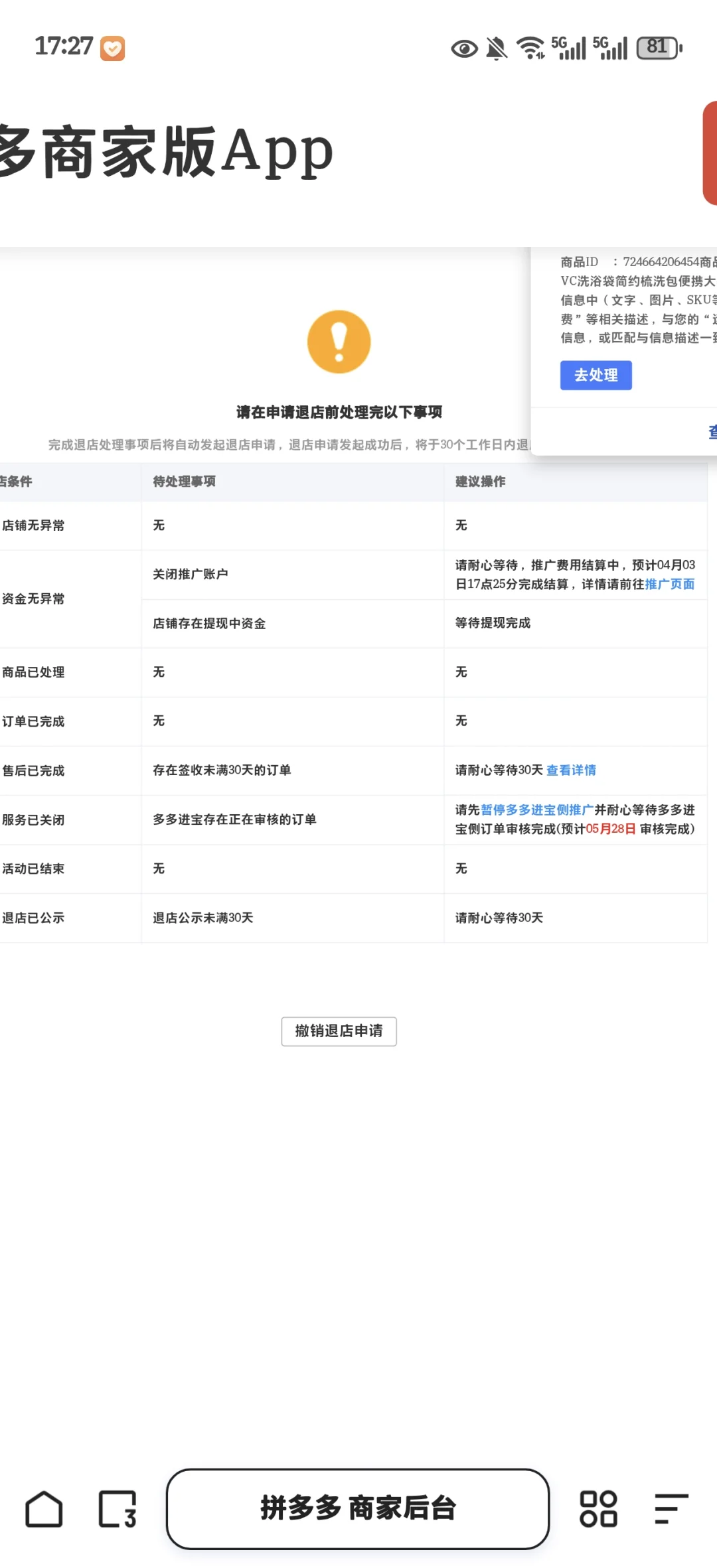Open the 推广页面 link
Image resolution: width=717 pixels, height=1568 pixels.
669,584
